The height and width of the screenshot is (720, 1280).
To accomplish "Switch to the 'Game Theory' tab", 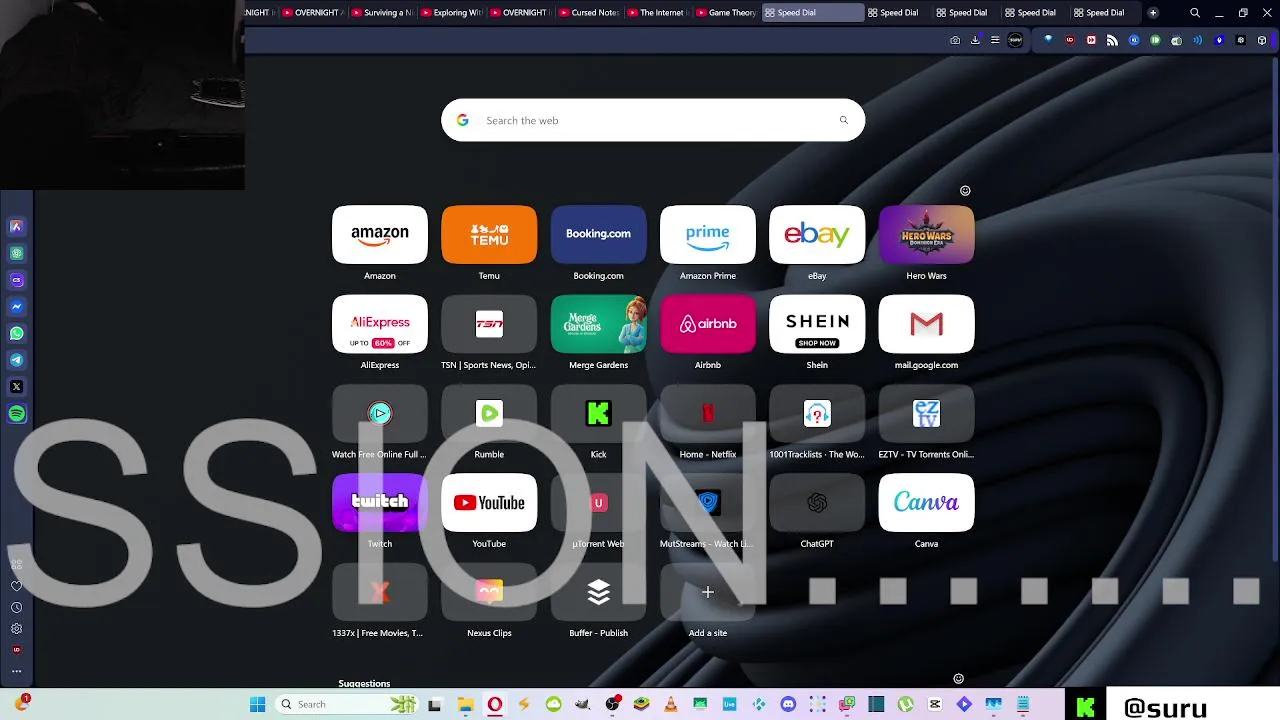I will (x=726, y=13).
